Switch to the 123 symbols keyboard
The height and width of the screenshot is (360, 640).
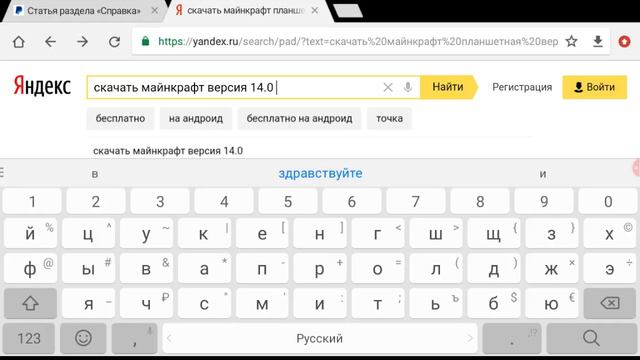(x=29, y=338)
